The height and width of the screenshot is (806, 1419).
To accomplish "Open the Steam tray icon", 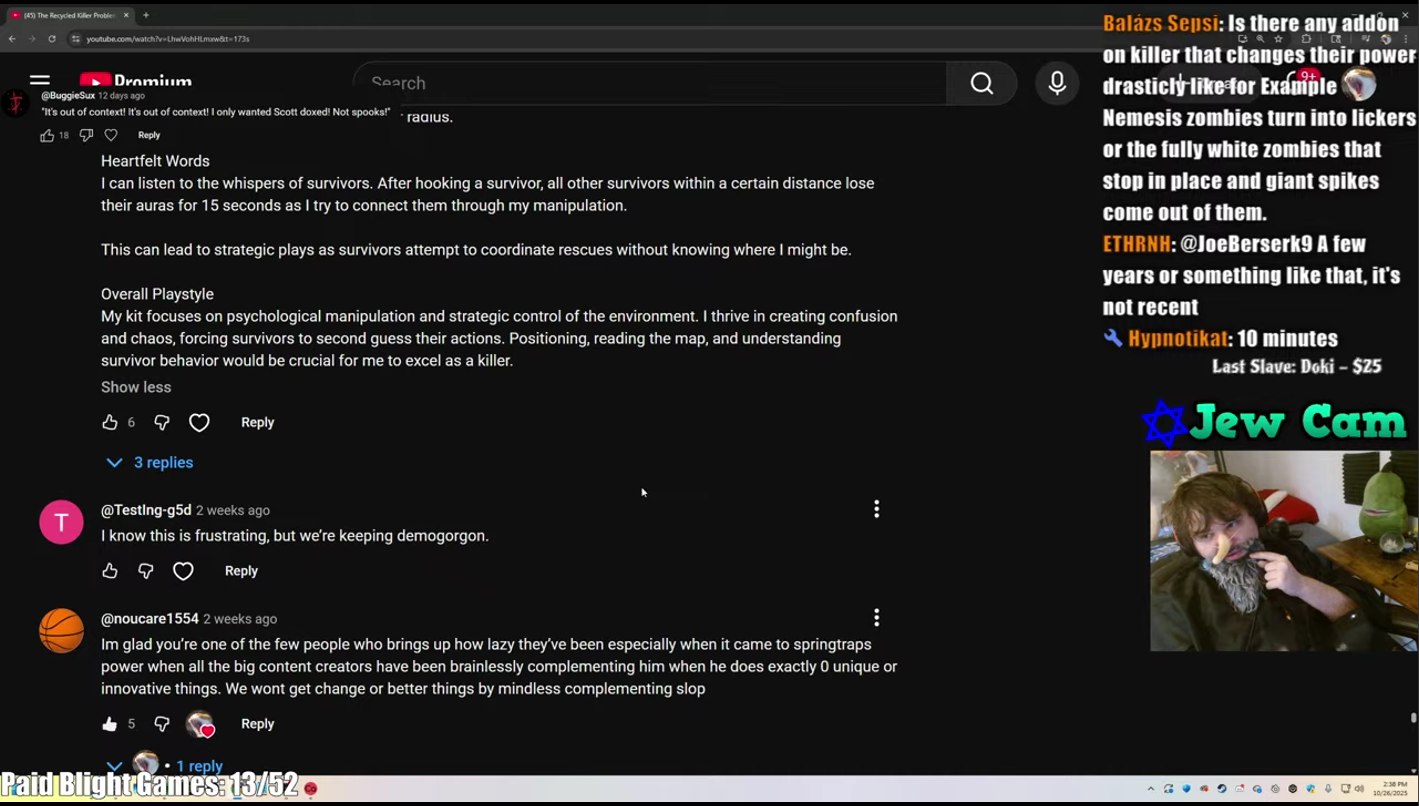I will click(x=1222, y=789).
